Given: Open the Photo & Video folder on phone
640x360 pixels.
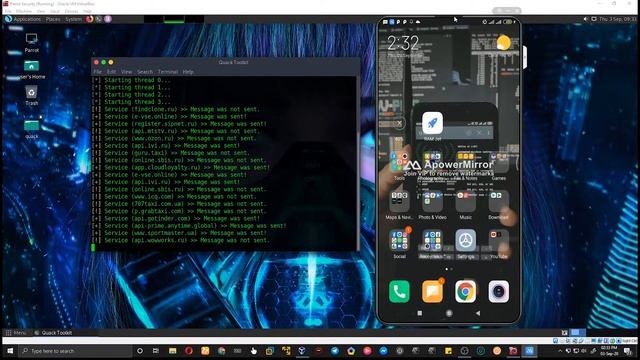Looking at the screenshot, I should (432, 201).
